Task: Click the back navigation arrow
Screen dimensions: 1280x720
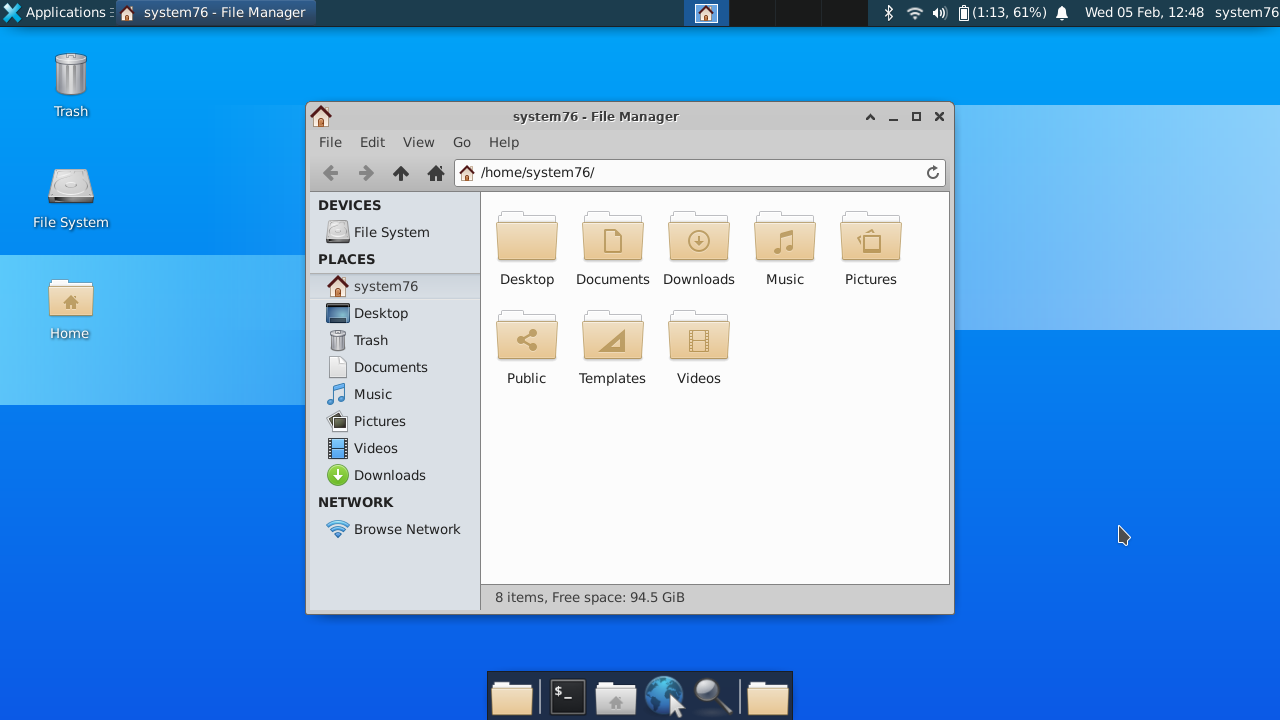Action: [x=330, y=172]
